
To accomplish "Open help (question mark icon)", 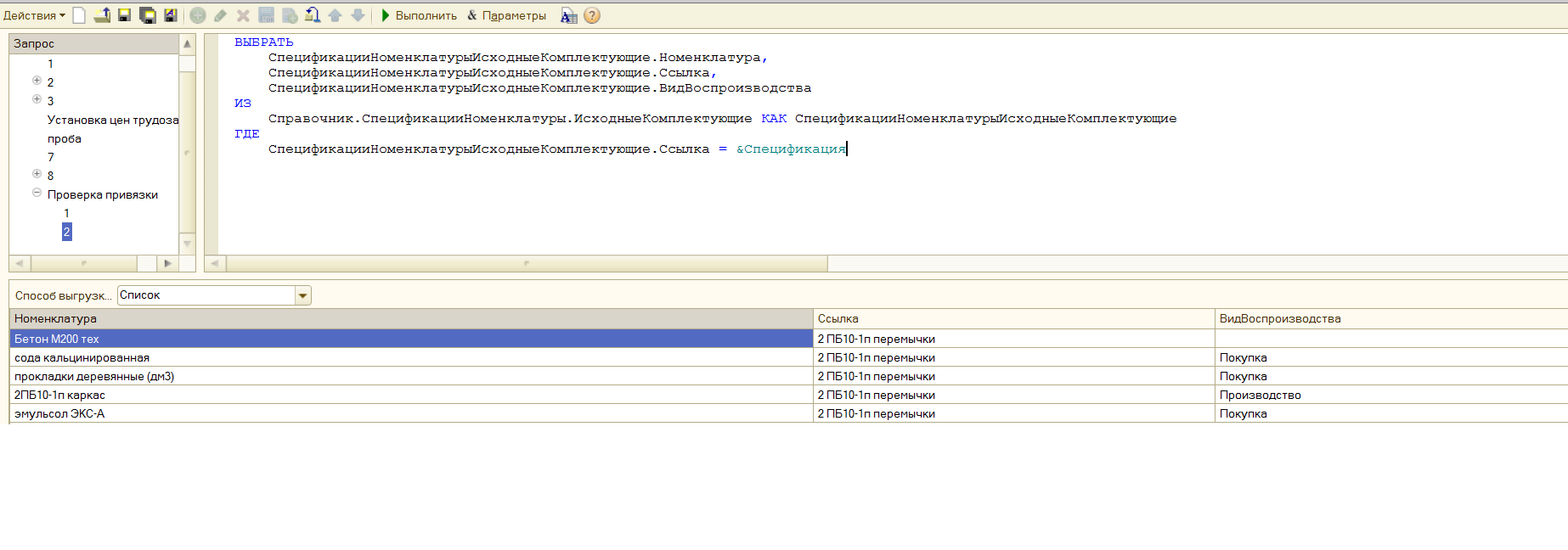I will tap(592, 15).
